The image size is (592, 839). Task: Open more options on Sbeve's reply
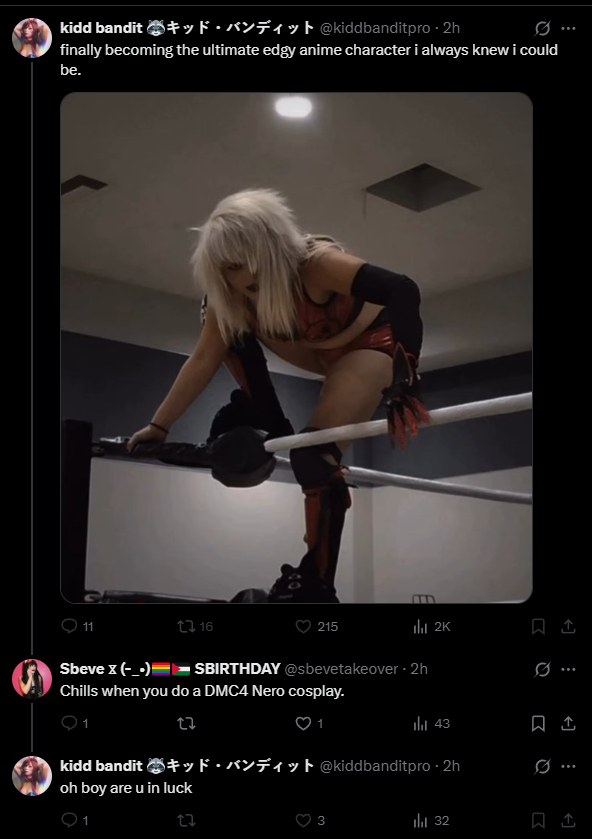[568, 669]
